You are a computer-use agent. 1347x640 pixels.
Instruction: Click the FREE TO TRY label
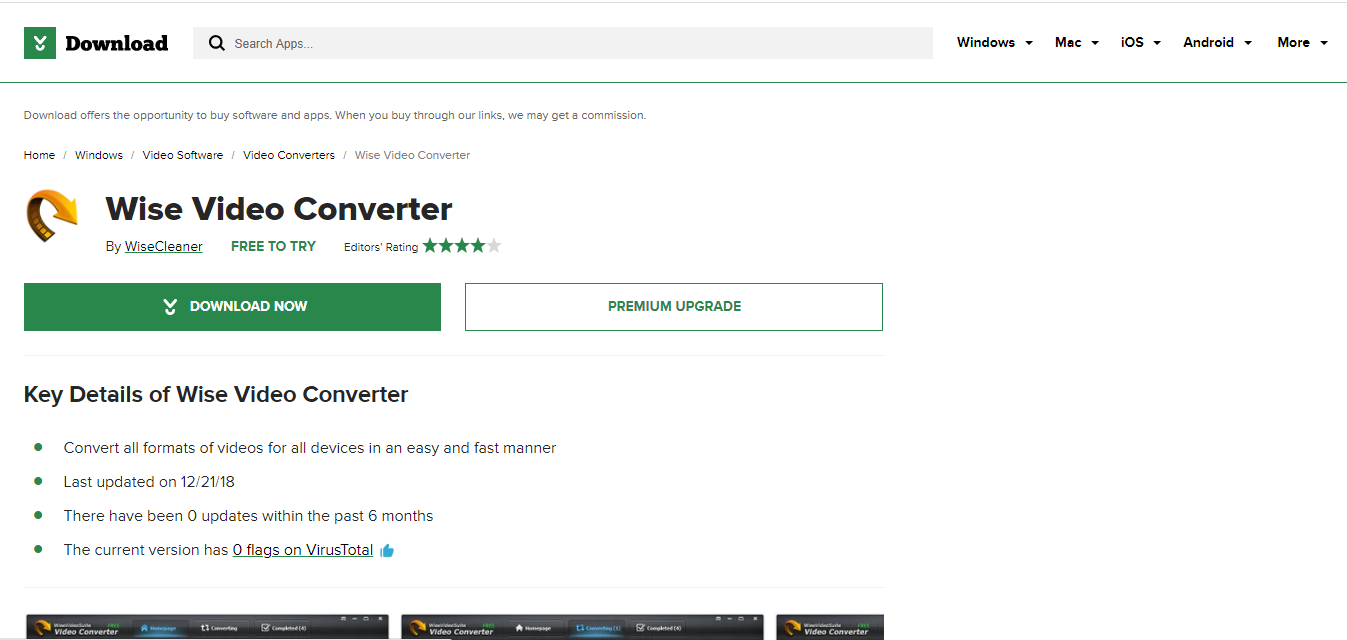click(273, 246)
